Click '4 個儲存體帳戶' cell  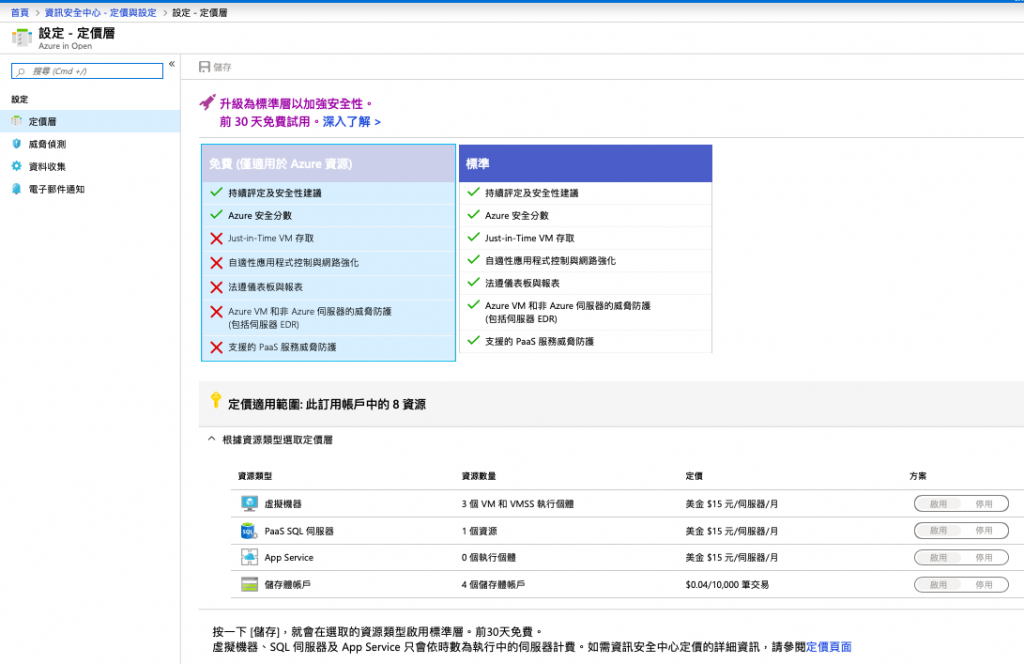493,585
